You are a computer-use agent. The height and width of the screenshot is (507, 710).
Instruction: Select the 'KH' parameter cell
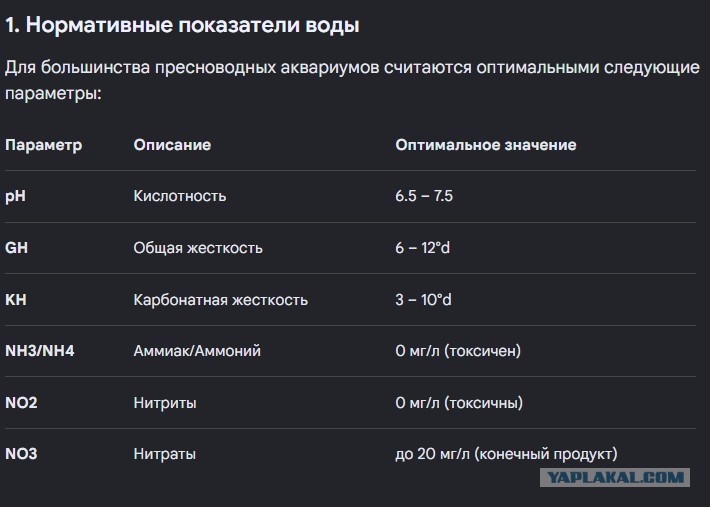[16, 300]
